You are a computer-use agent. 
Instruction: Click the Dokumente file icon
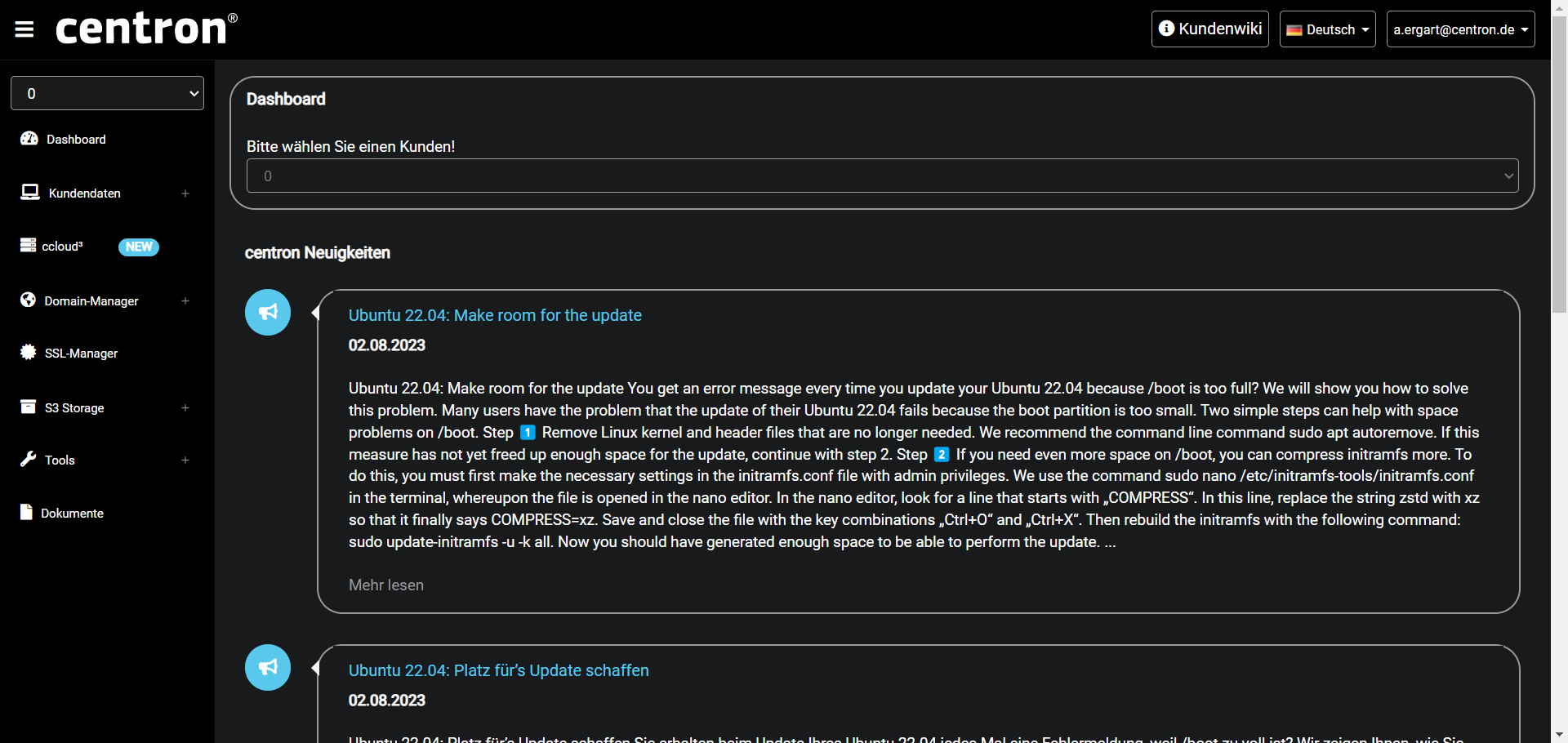(x=26, y=512)
